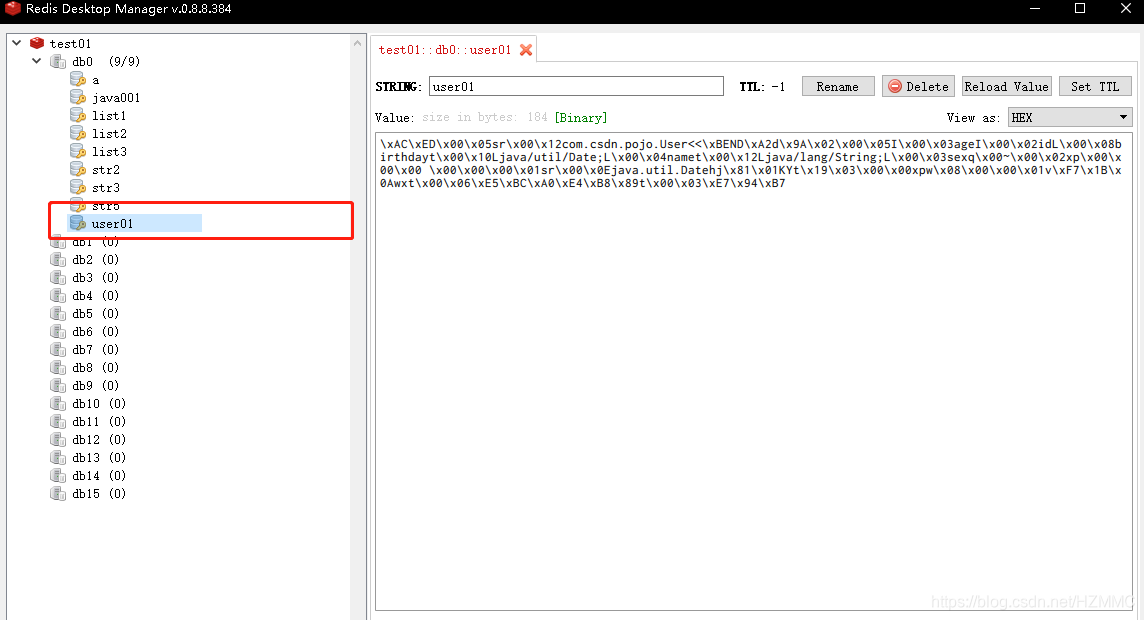This screenshot has width=1144, height=620.
Task: Click the db2 database icon
Action: tap(58, 260)
